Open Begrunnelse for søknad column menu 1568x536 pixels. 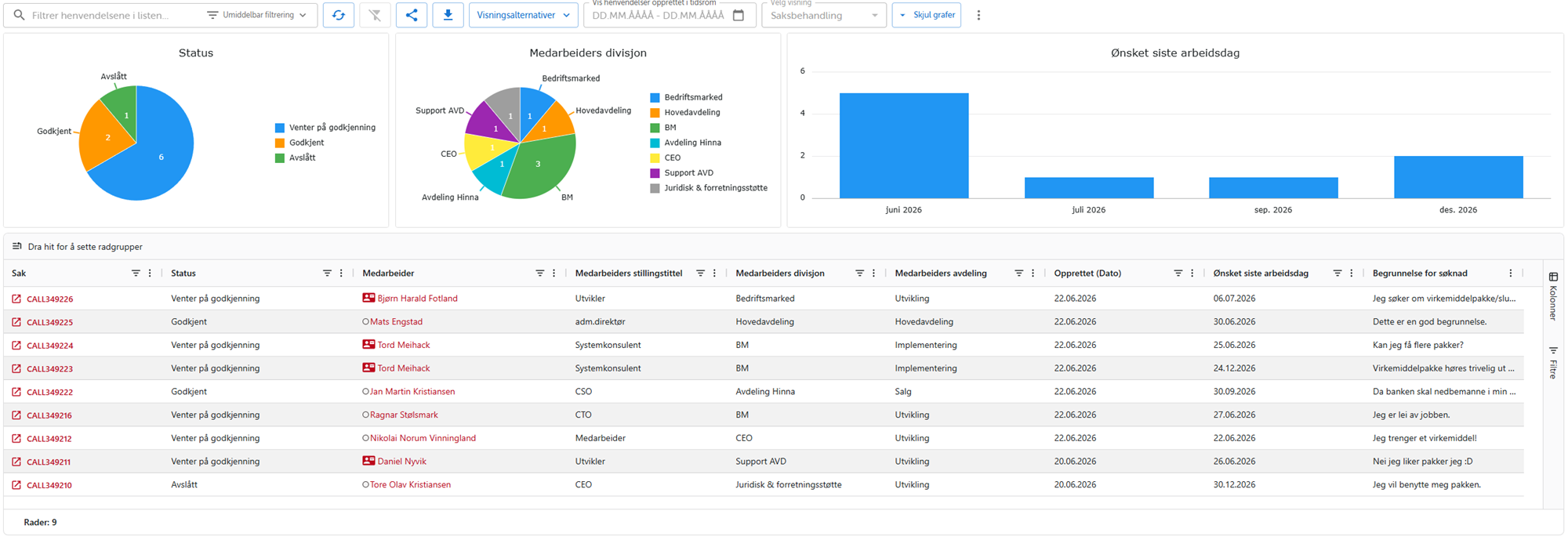pyautogui.click(x=1511, y=273)
